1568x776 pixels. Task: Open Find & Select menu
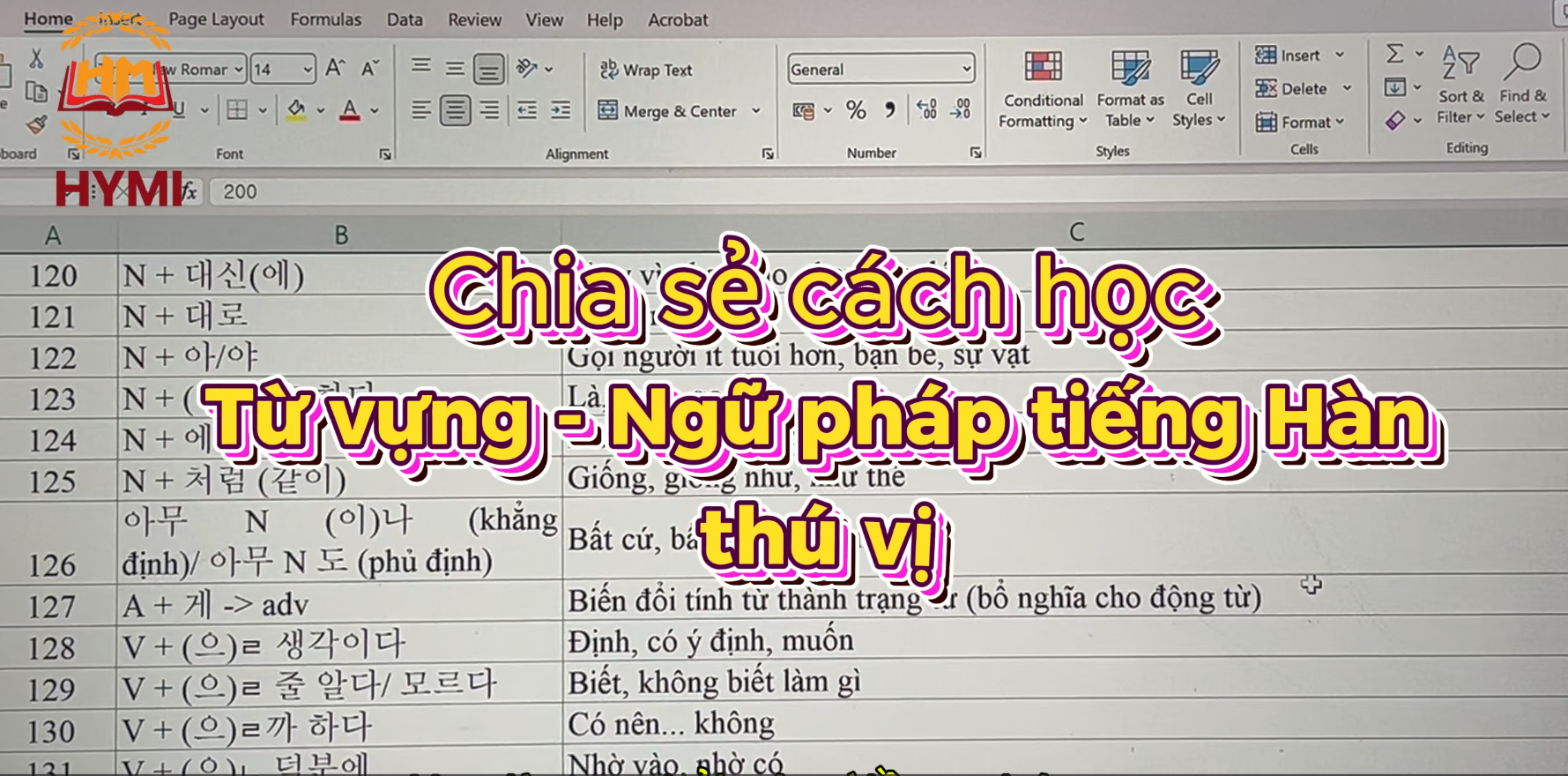(x=1522, y=86)
